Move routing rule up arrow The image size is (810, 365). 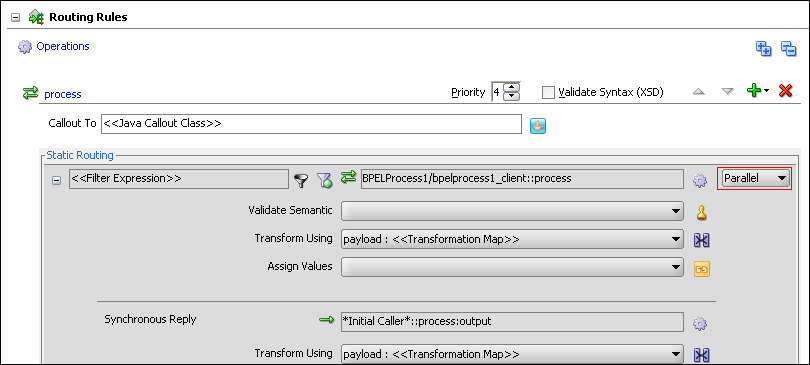699,92
